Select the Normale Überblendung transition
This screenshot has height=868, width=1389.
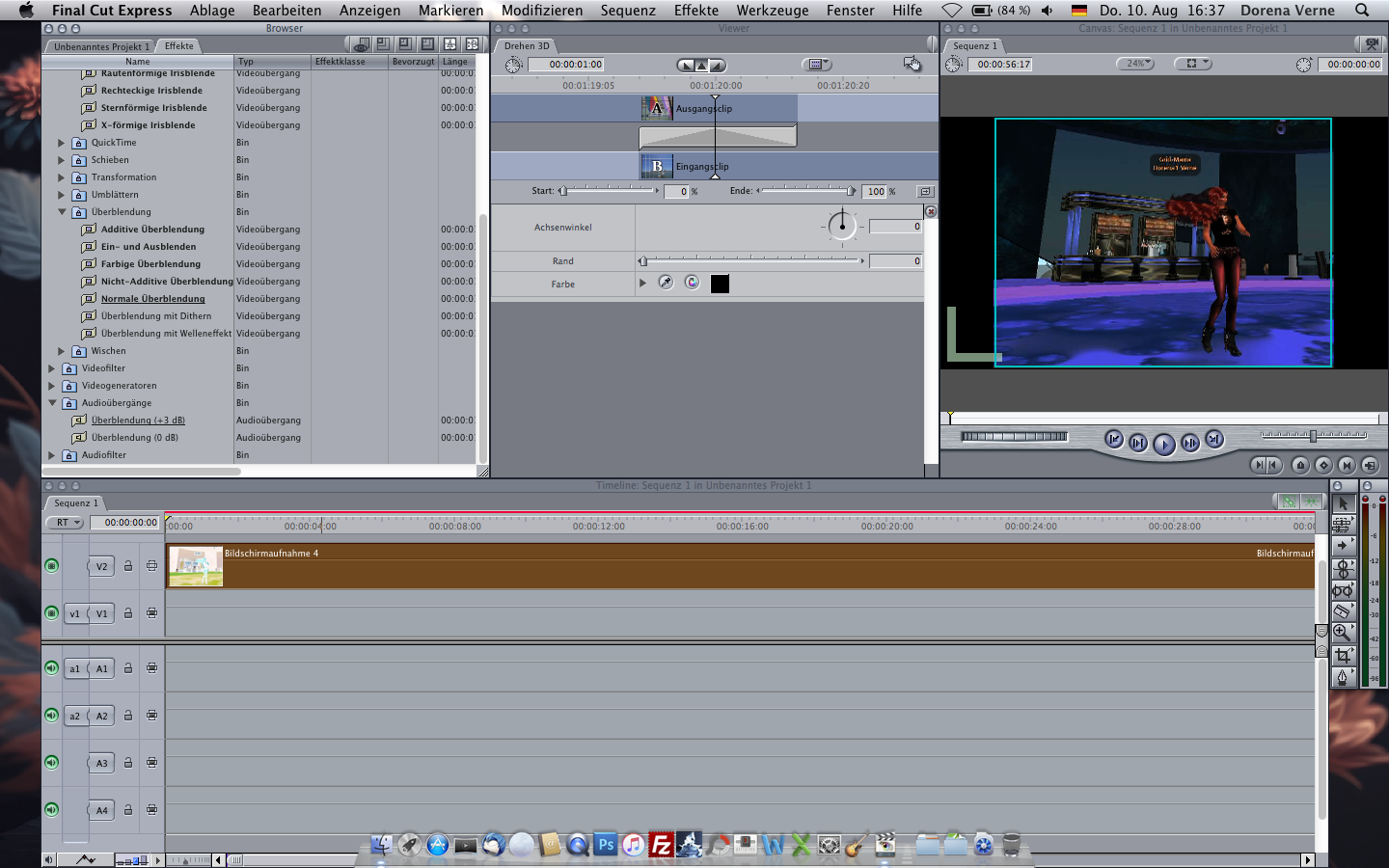pyautogui.click(x=152, y=299)
